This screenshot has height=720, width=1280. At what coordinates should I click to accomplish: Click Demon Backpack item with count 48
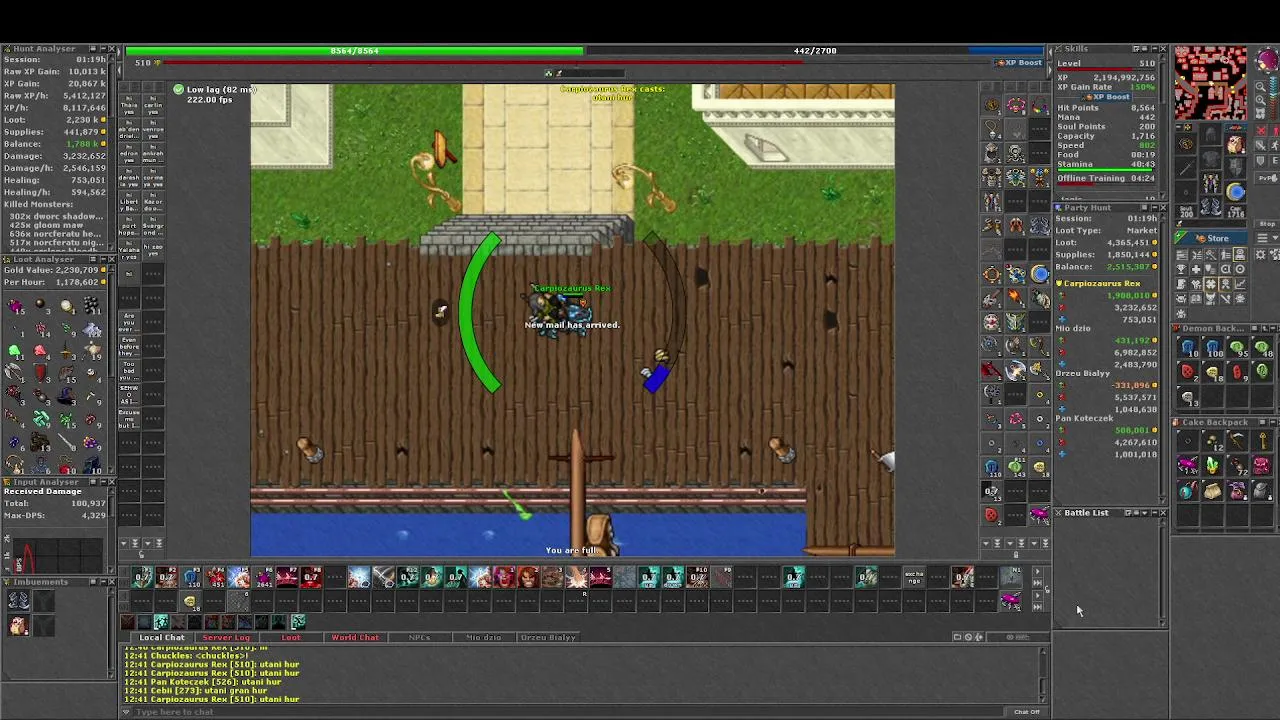point(1262,346)
